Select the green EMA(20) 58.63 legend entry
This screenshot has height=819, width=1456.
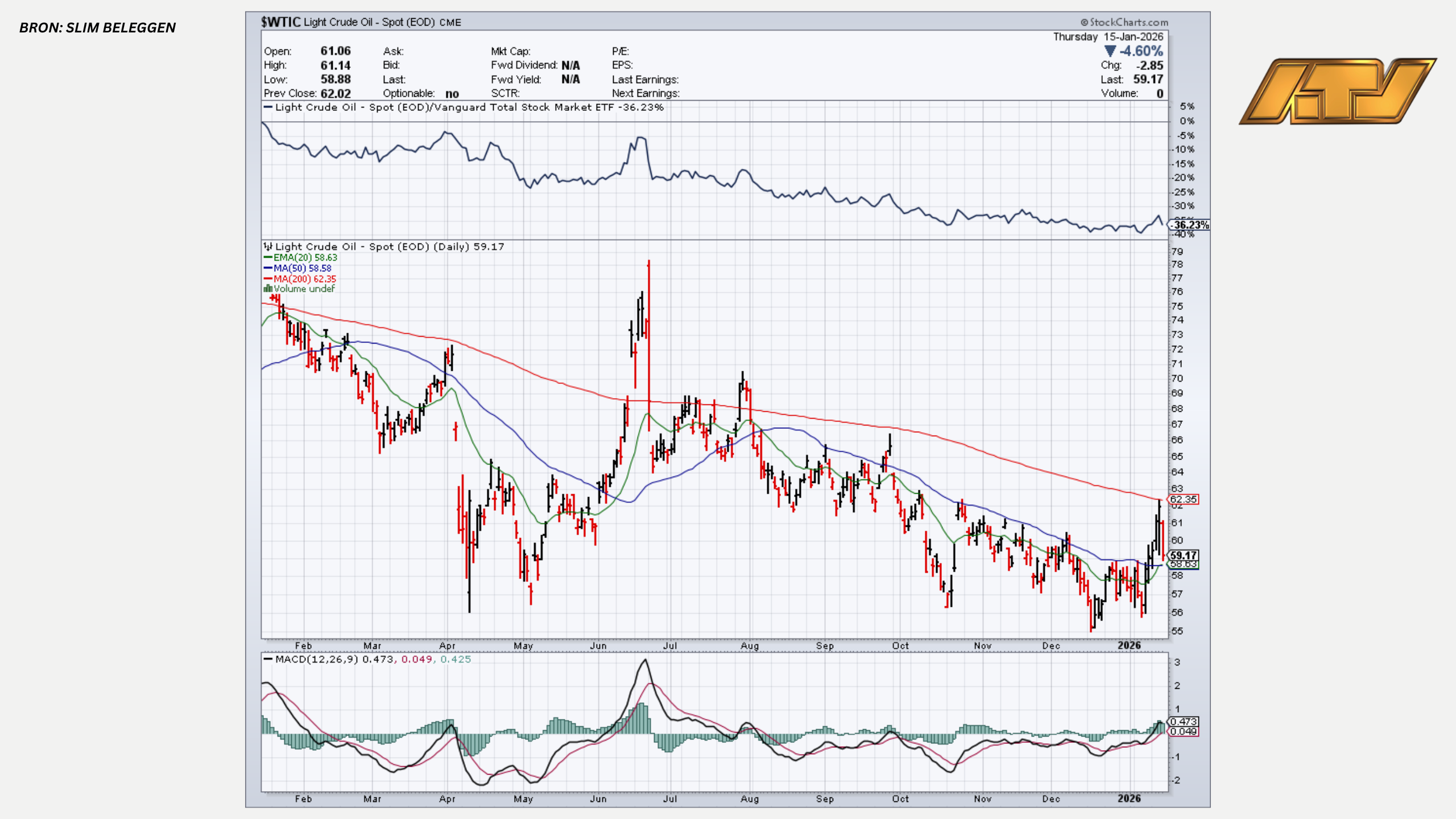[301, 258]
